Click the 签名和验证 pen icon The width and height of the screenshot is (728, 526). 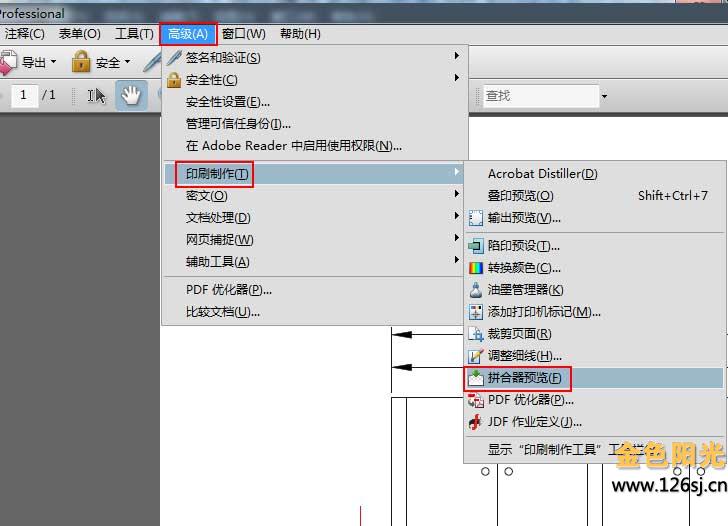coord(174,58)
